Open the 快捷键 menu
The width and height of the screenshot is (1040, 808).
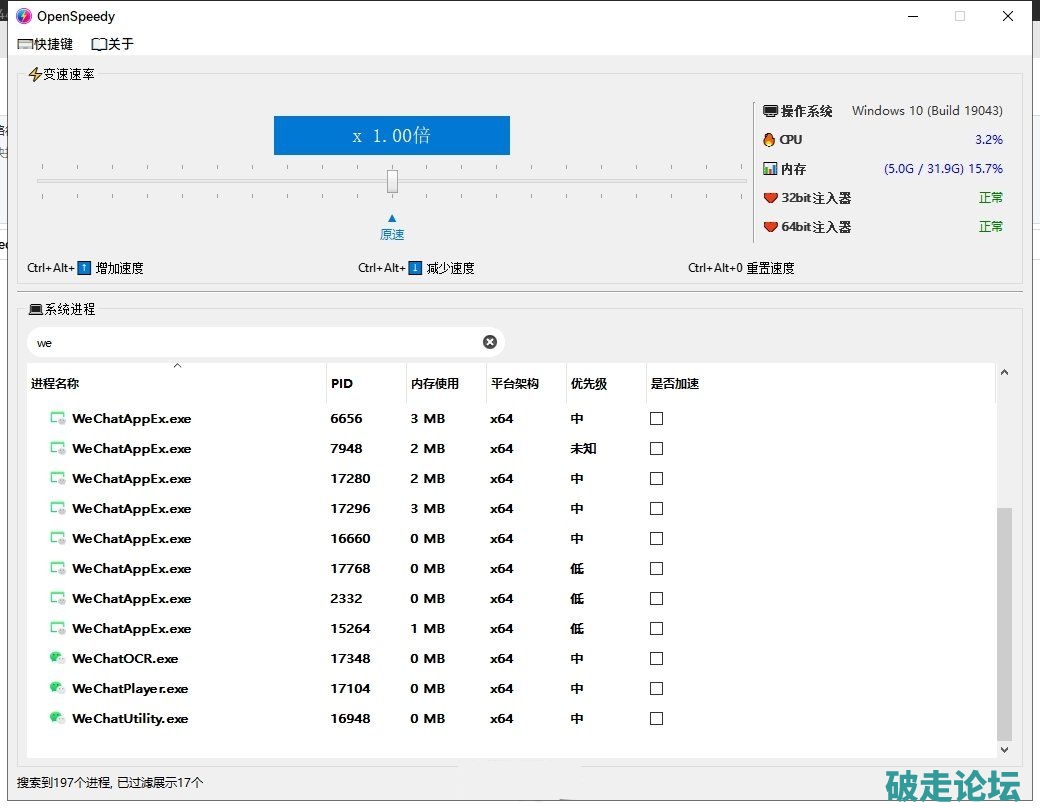coord(45,44)
